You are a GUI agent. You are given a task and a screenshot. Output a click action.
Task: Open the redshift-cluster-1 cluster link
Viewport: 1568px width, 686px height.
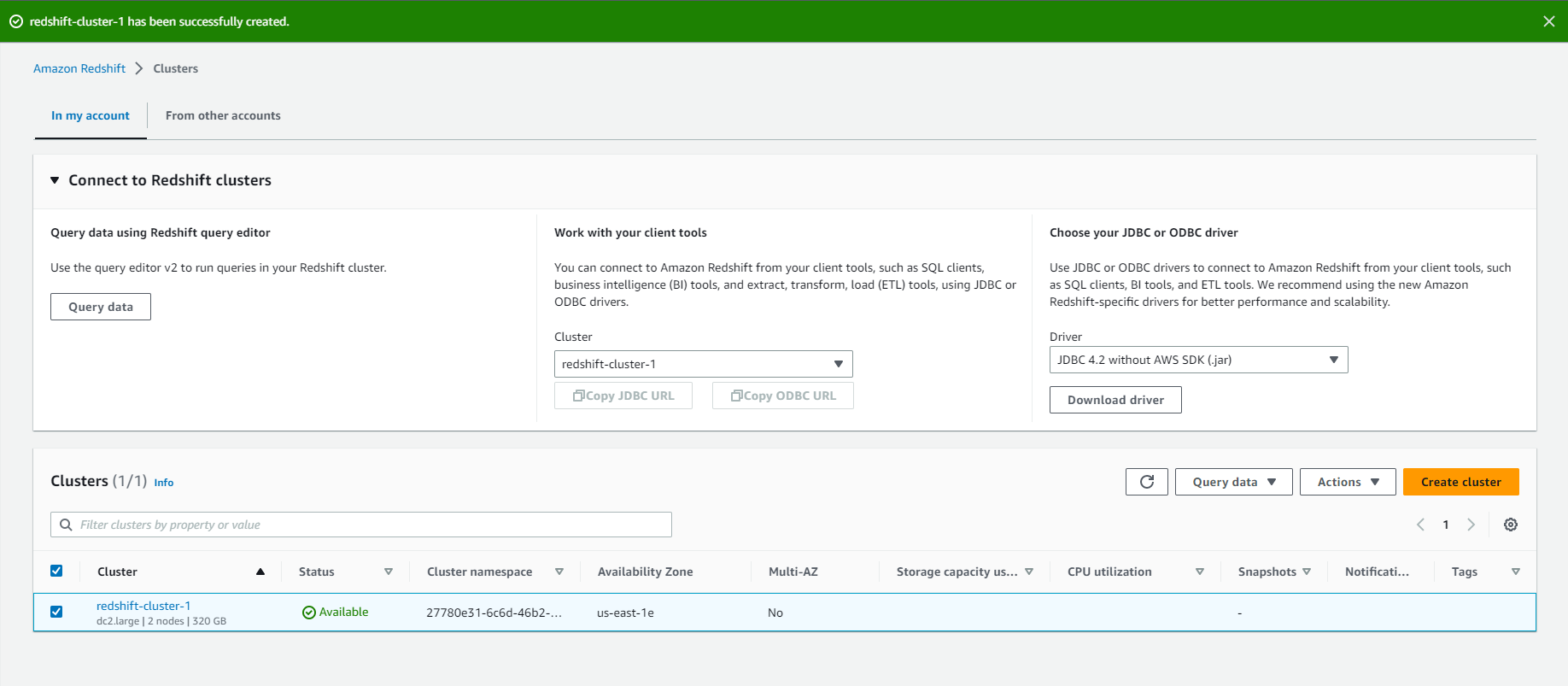143,606
